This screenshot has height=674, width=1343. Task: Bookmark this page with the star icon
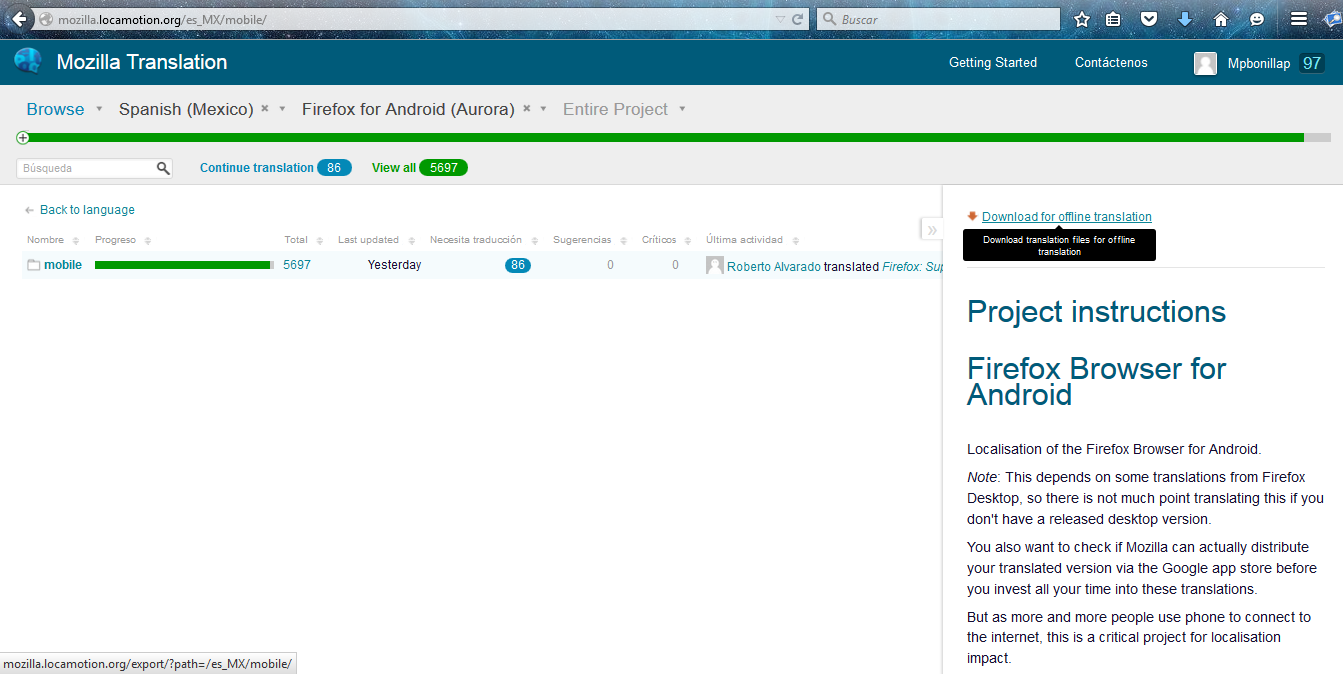pyautogui.click(x=1081, y=19)
